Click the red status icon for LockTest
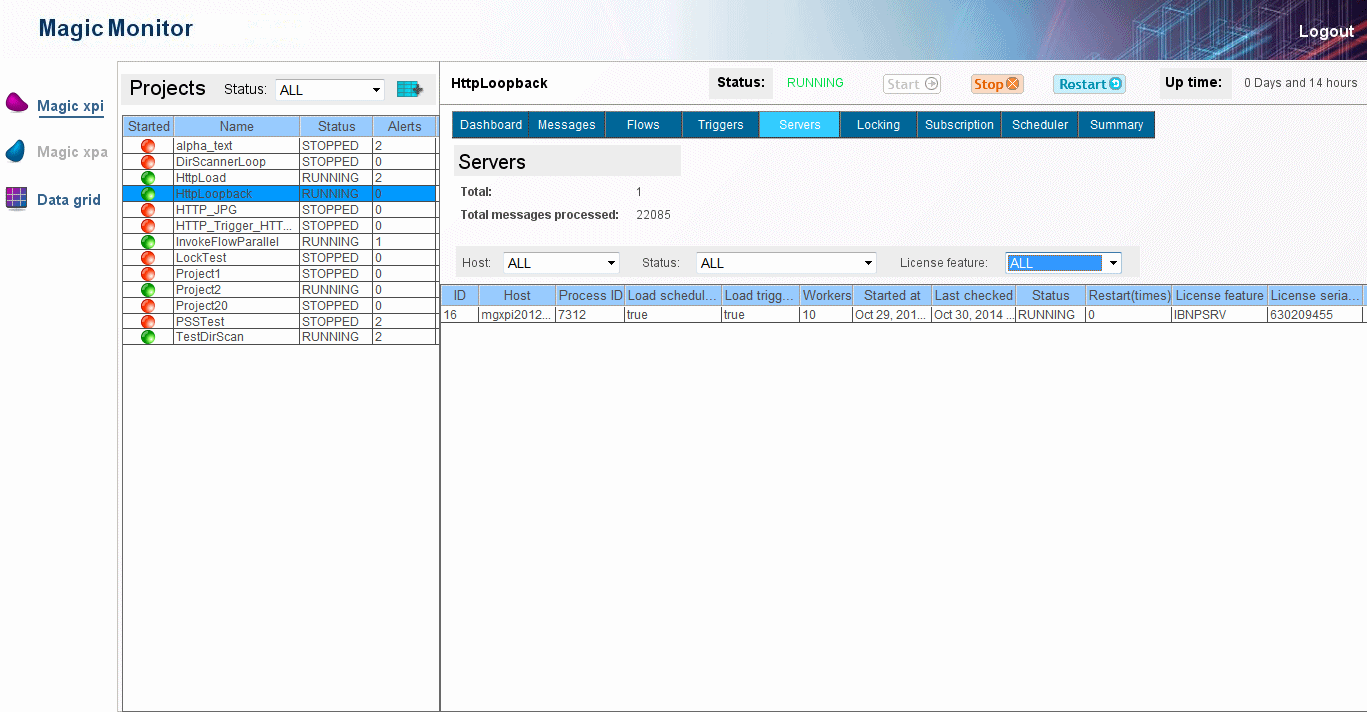The height and width of the screenshot is (712, 1367). coord(148,258)
